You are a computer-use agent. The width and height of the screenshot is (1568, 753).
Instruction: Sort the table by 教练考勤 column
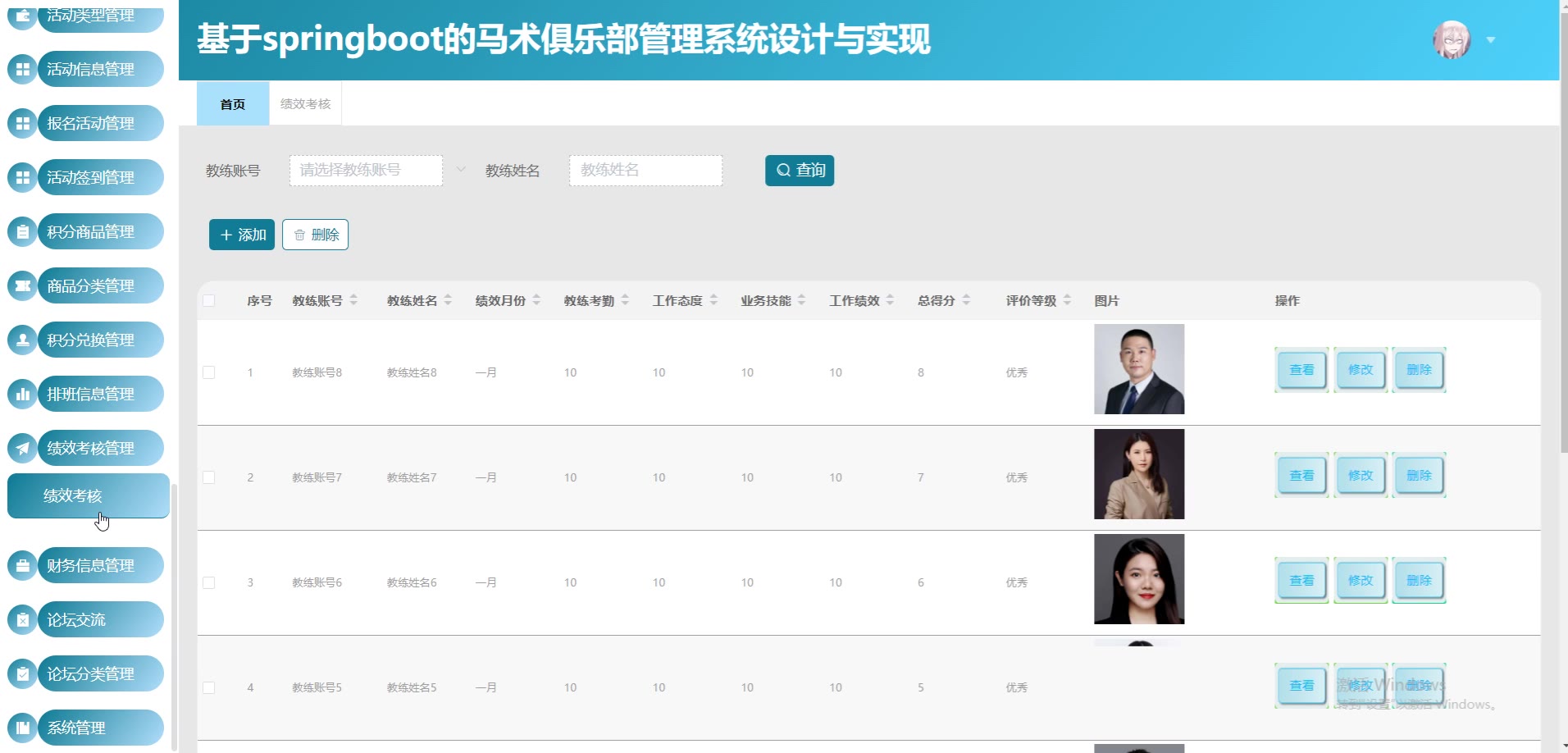(x=625, y=300)
